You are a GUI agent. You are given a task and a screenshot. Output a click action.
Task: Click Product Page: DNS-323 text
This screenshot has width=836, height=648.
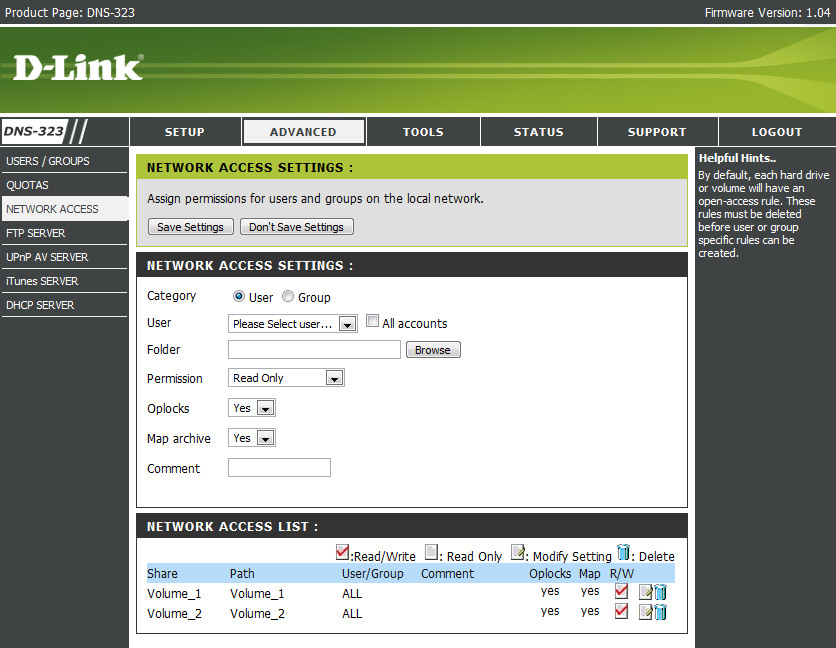point(70,12)
